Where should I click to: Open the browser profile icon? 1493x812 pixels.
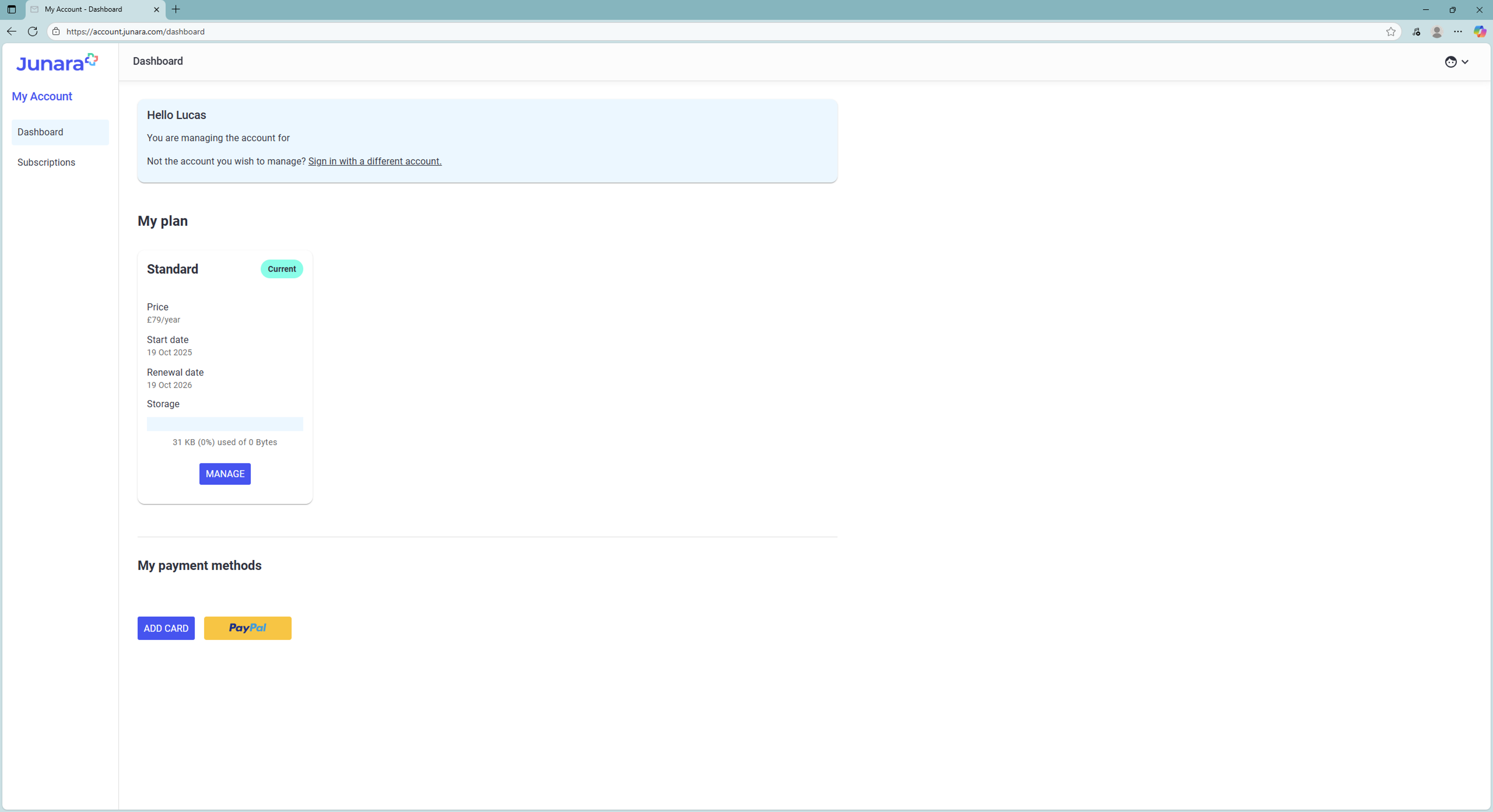tap(1437, 32)
